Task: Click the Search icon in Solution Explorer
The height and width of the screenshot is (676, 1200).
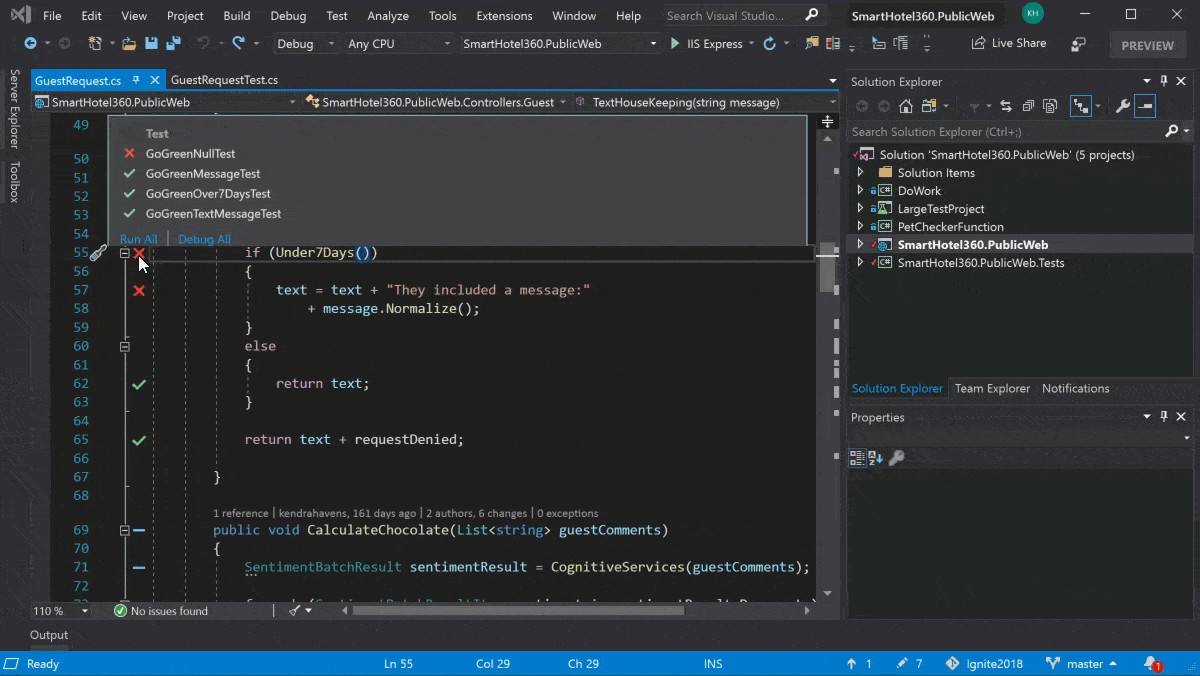Action: tap(1172, 130)
